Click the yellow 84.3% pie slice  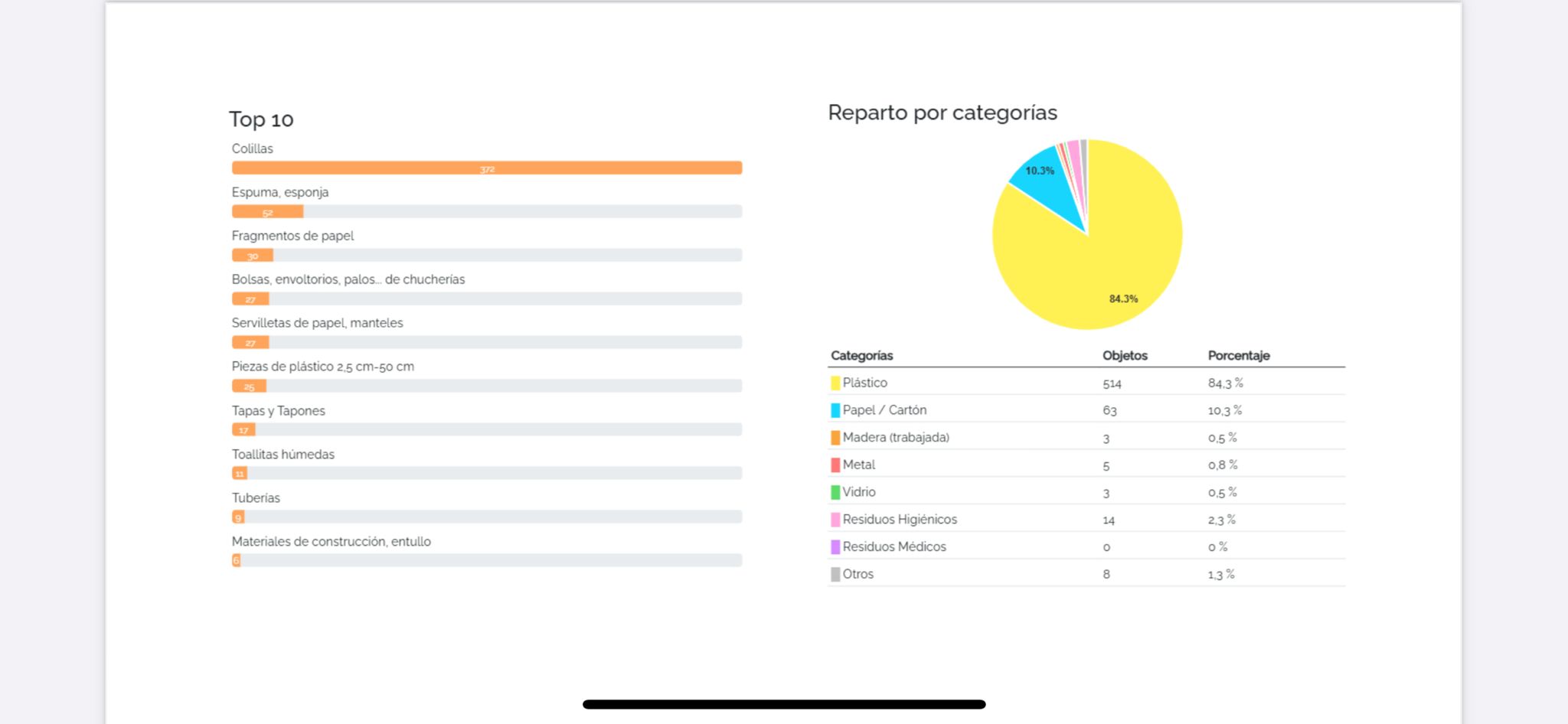(1110, 260)
